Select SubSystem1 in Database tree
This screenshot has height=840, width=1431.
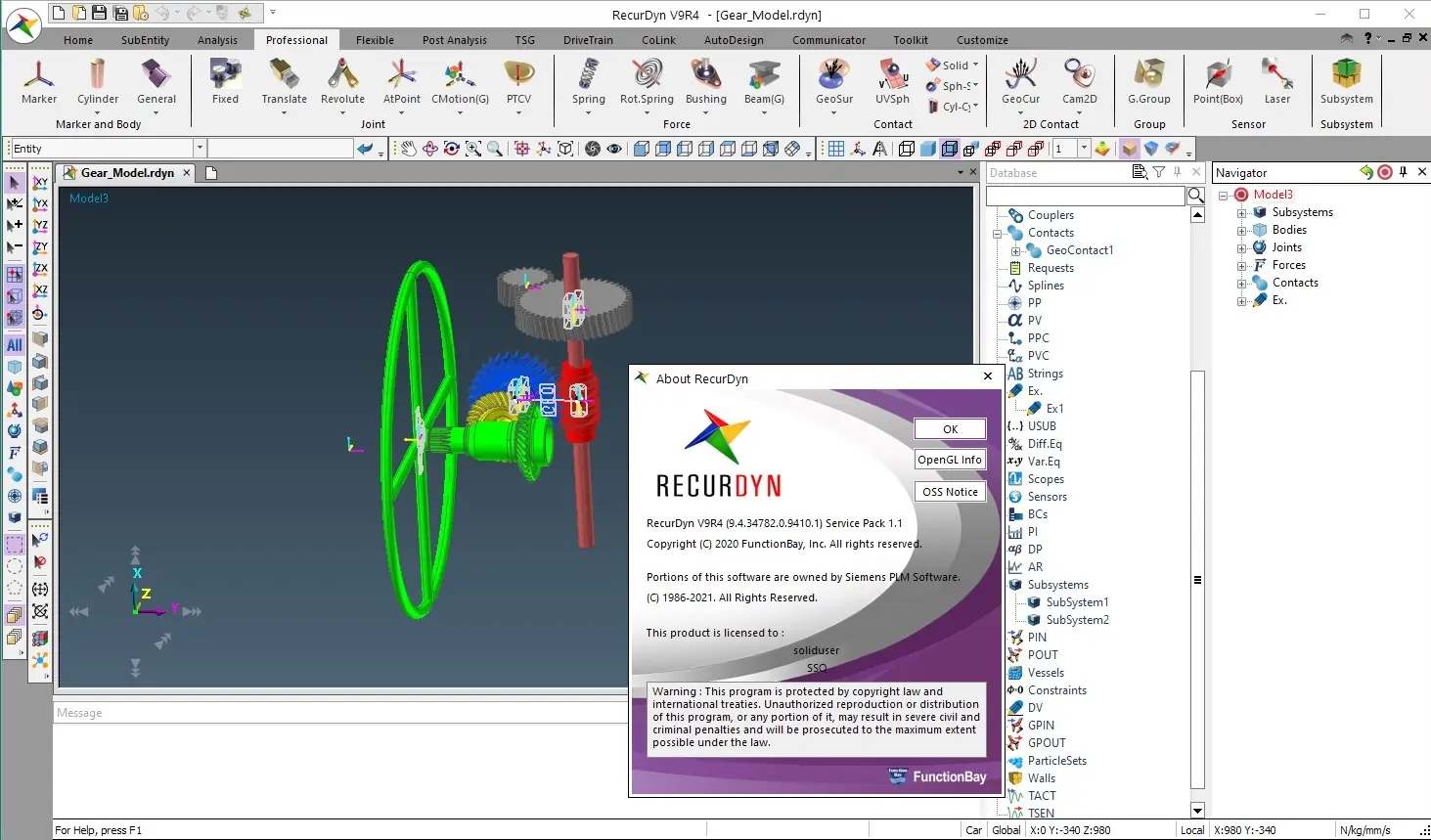tap(1077, 602)
